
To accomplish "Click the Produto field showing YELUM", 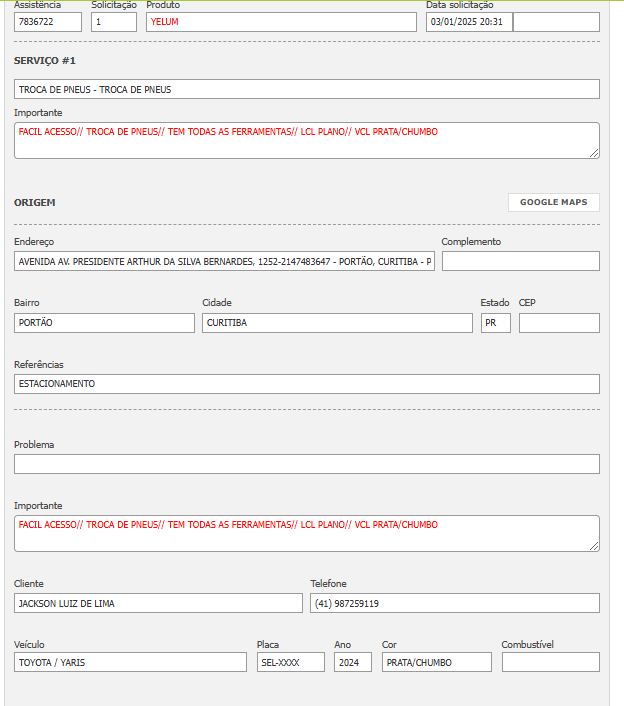I will point(281,22).
